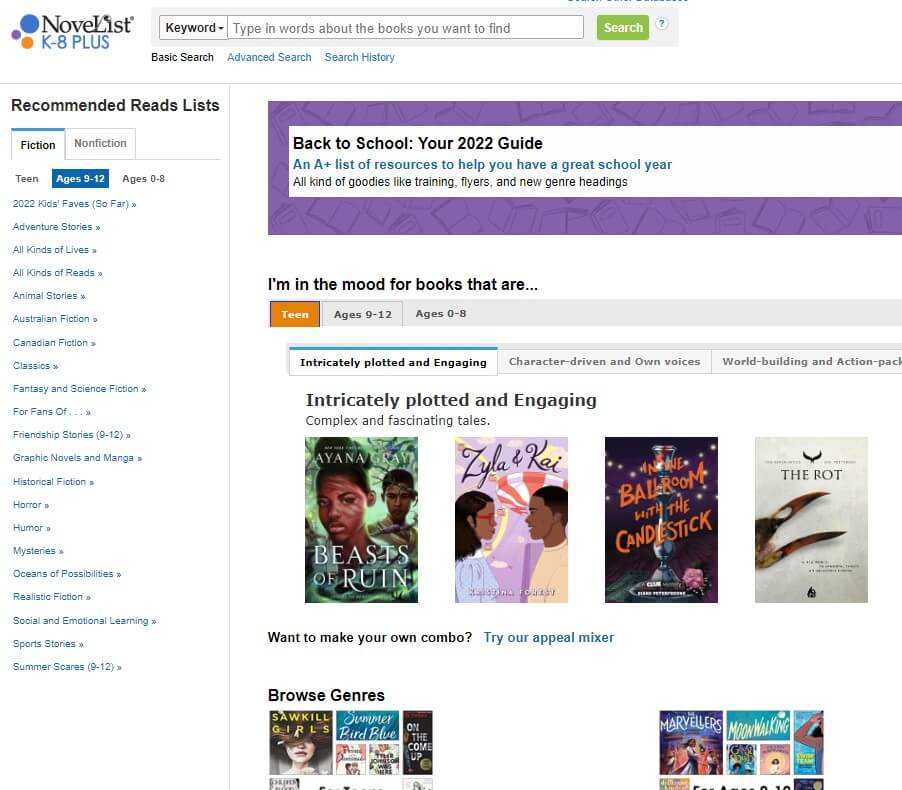The image size is (902, 790).
Task: Choose the Ages 9-12 mood tab
Action: point(362,314)
